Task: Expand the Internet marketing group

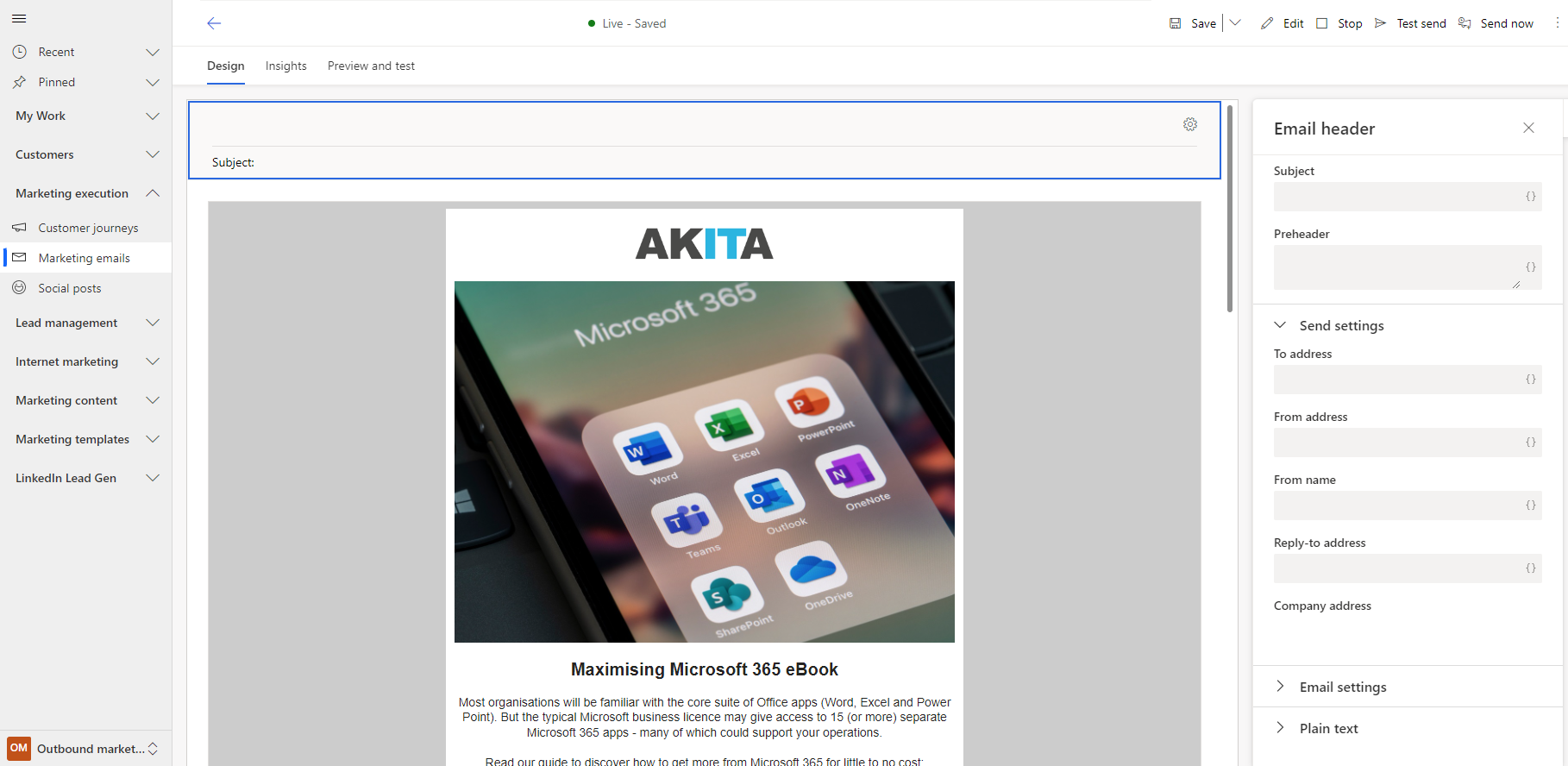Action: (153, 361)
